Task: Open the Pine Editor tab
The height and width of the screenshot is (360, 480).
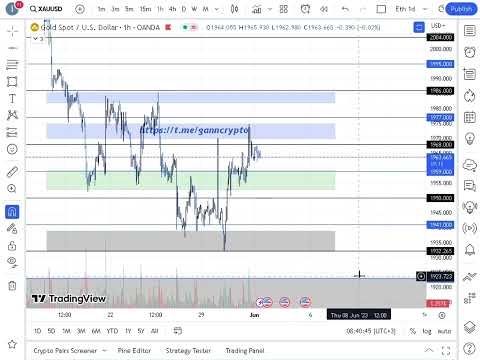Action: click(x=134, y=351)
